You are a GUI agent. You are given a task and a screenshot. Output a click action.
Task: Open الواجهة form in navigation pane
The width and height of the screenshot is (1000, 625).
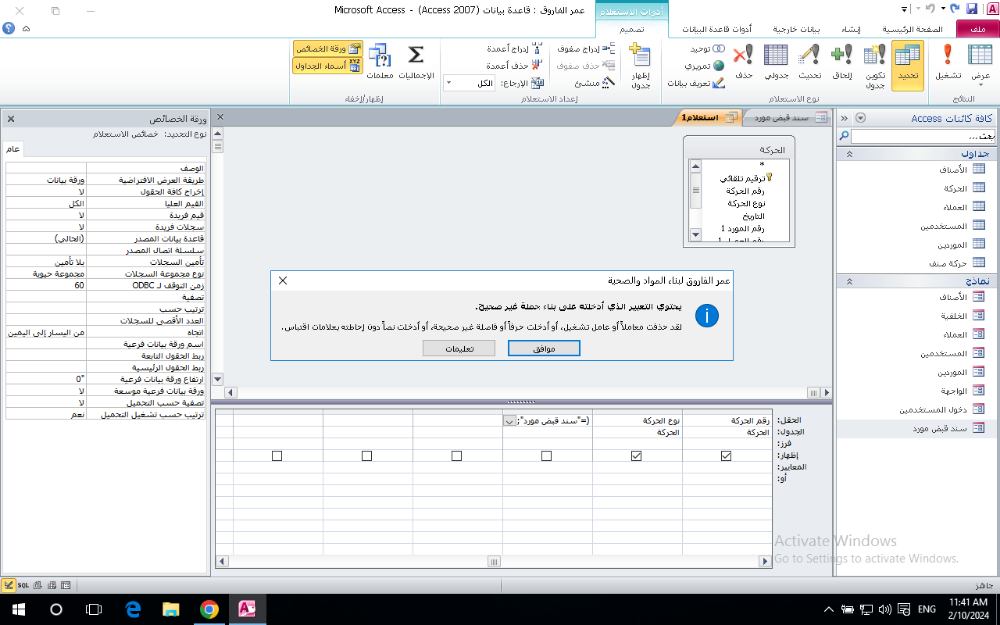962,391
